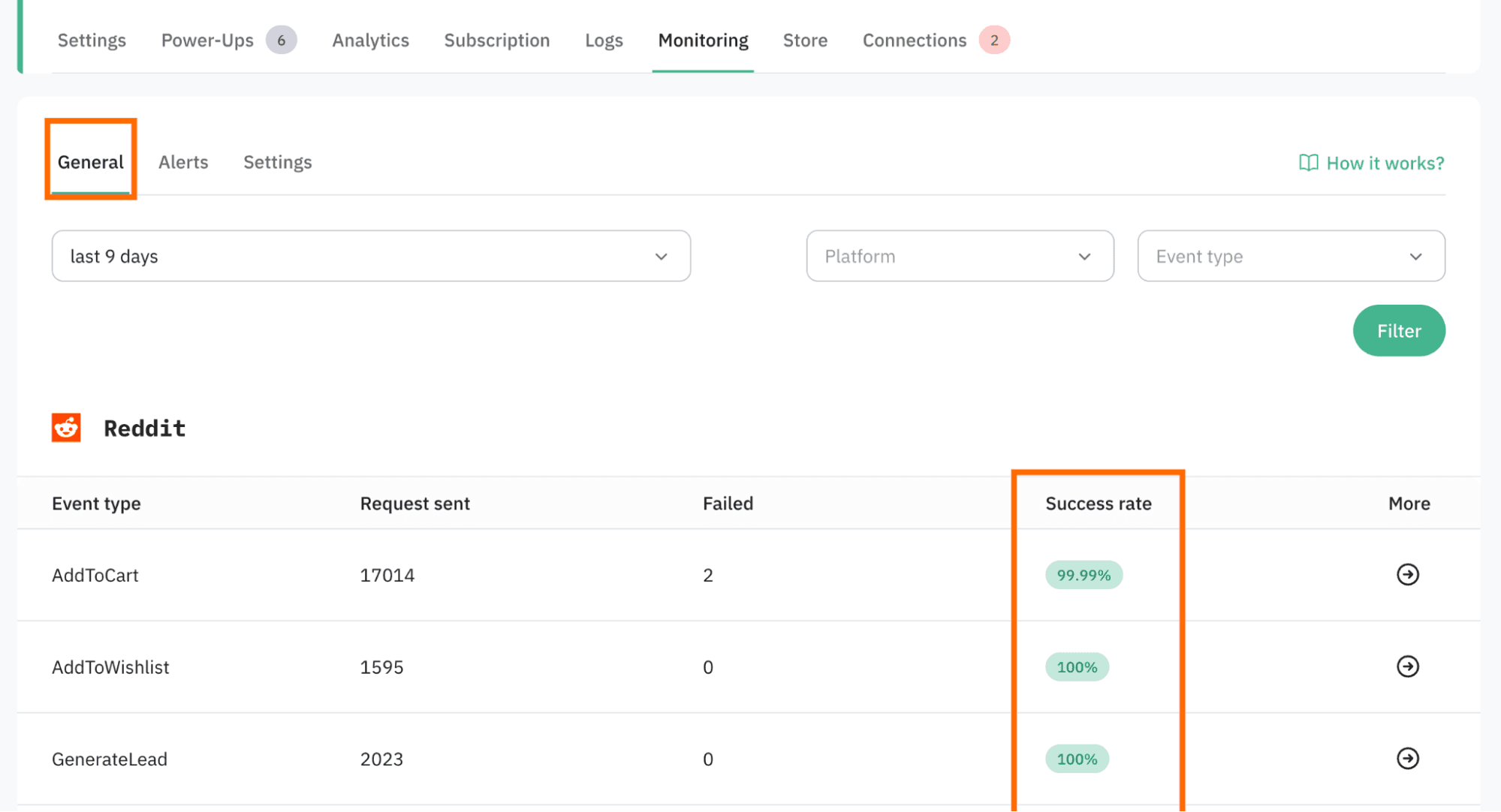Switch to the Logs tab
1501x812 pixels.
(604, 40)
